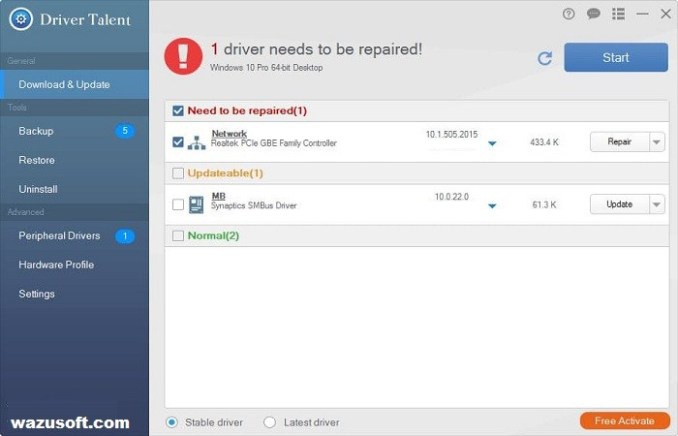This screenshot has height=436, width=678.
Task: Click the red exclamation alert icon
Action: pyautogui.click(x=183, y=56)
